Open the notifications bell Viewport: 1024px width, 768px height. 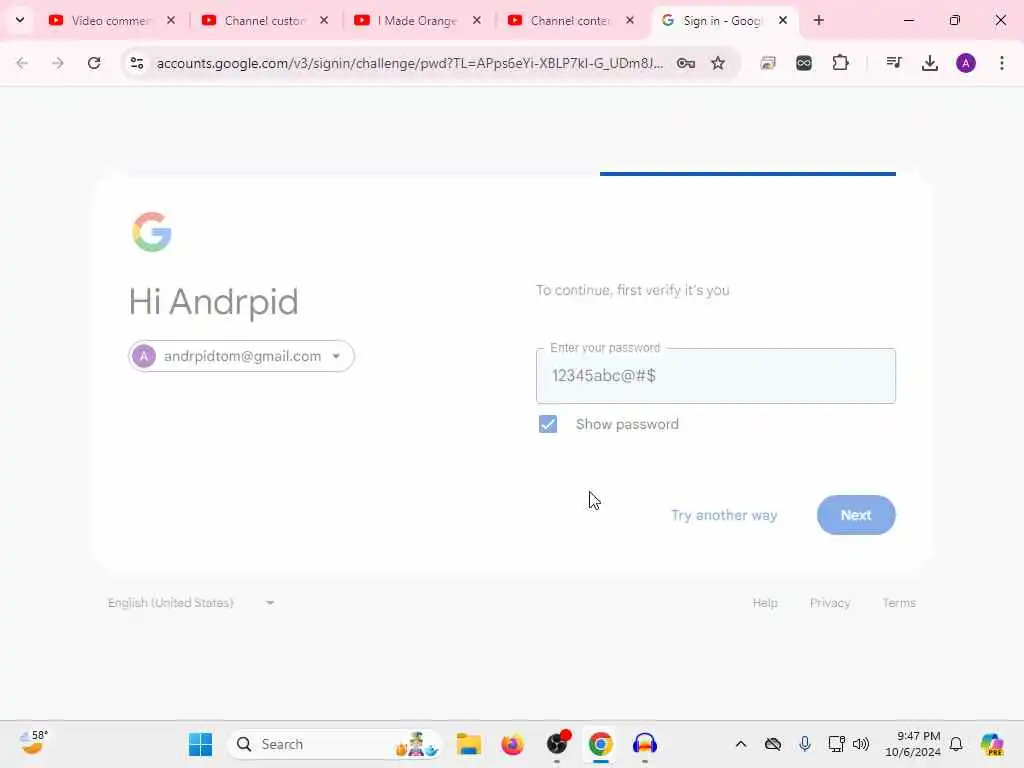click(x=956, y=744)
